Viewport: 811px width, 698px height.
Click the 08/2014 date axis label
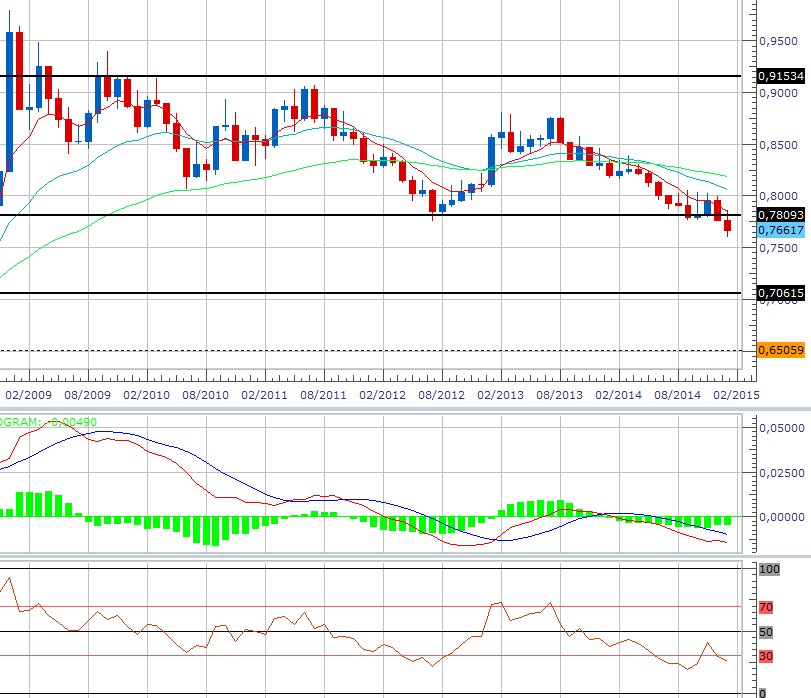(678, 395)
